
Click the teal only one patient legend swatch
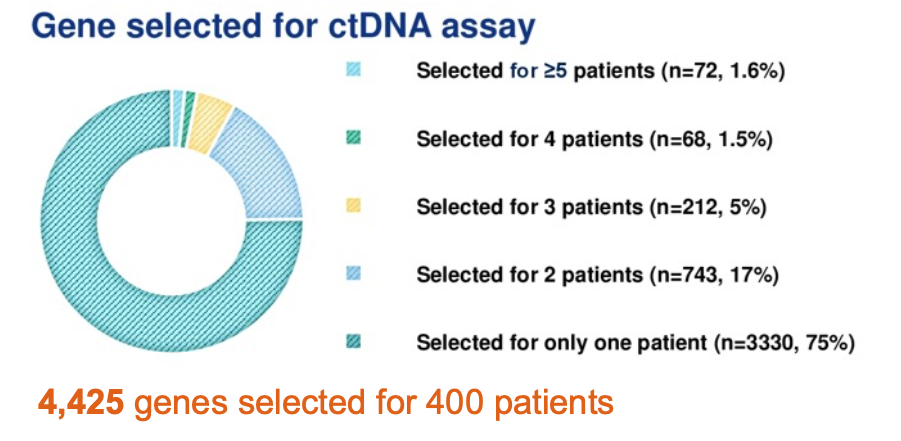(x=353, y=342)
